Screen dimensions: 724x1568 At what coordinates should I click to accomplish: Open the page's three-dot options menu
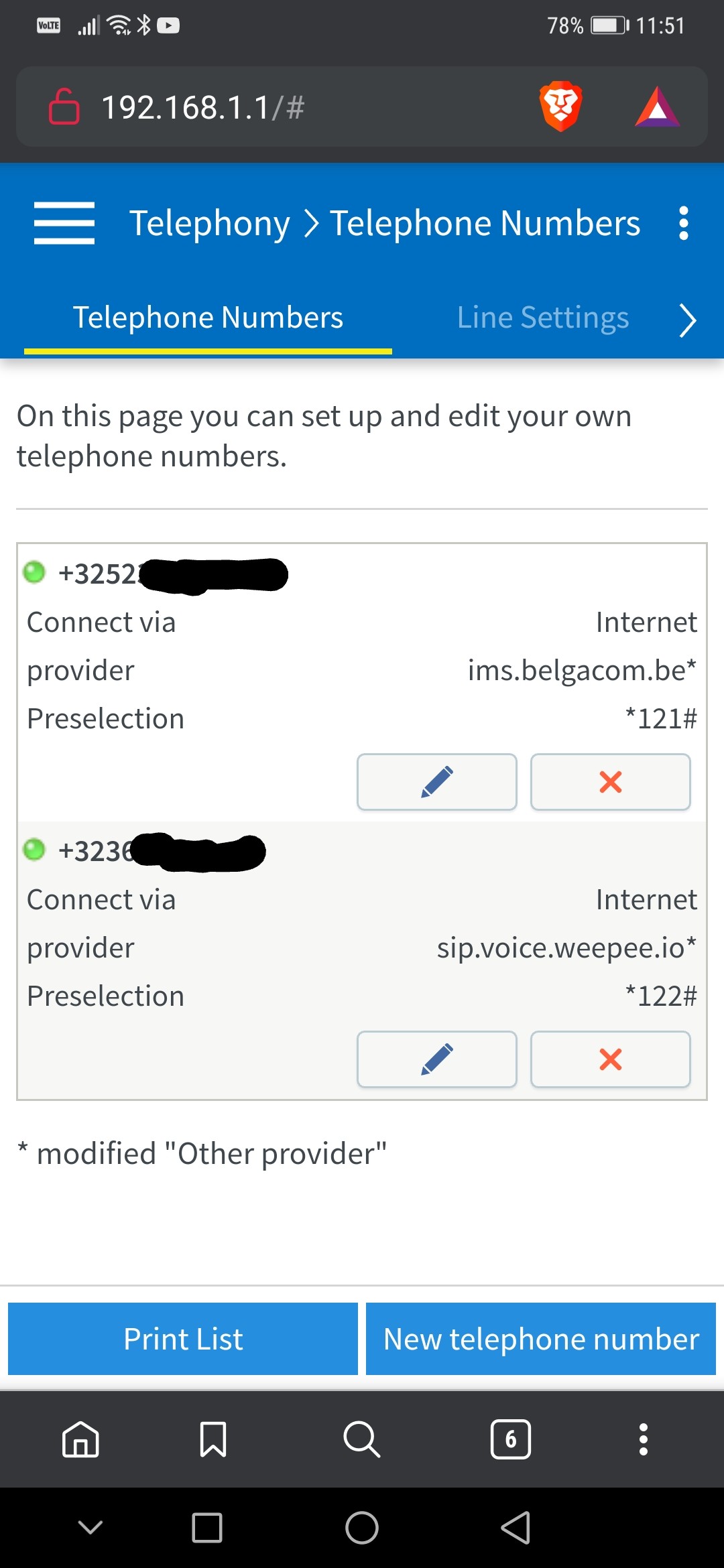click(683, 223)
